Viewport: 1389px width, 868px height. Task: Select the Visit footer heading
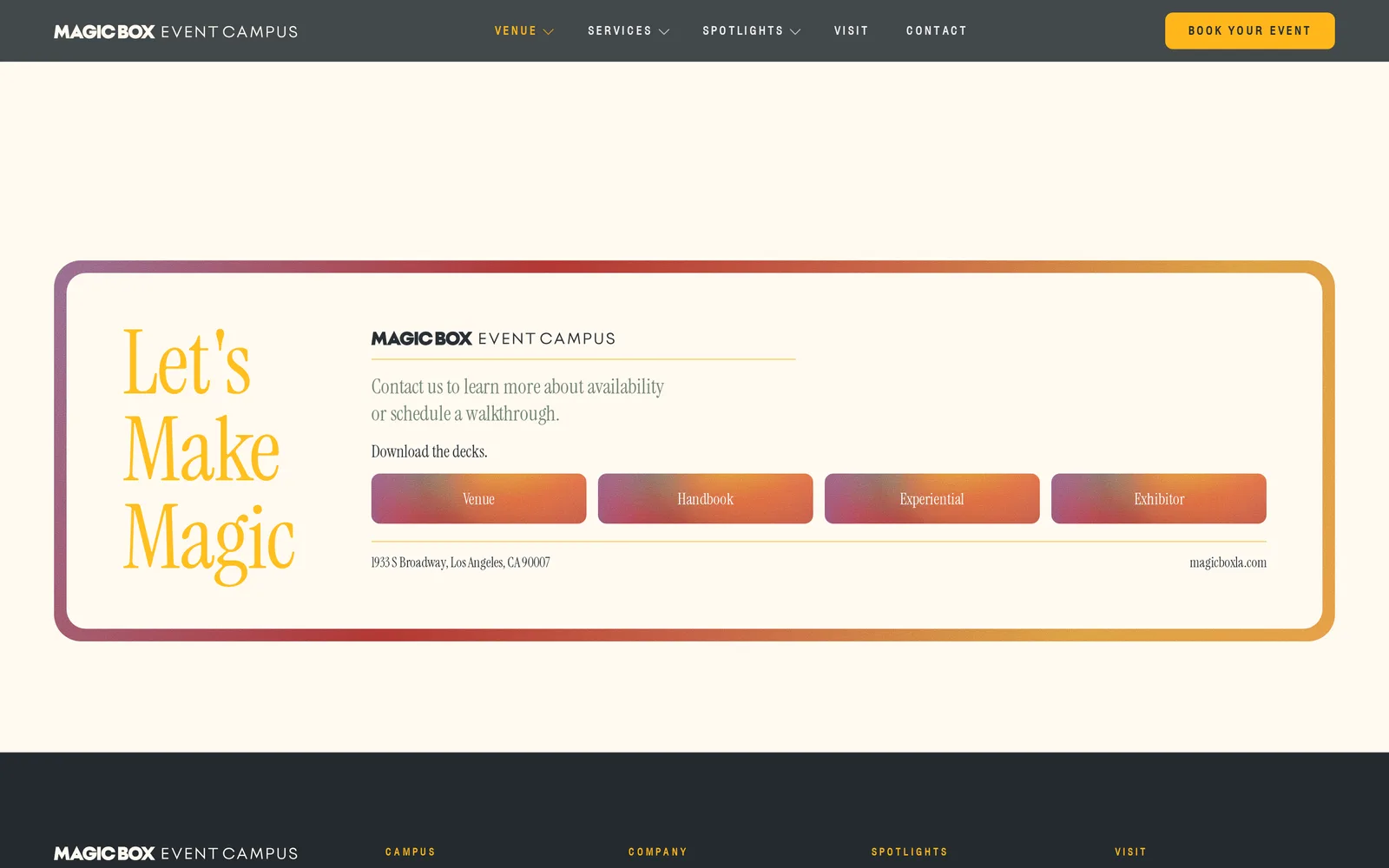[x=1130, y=852]
